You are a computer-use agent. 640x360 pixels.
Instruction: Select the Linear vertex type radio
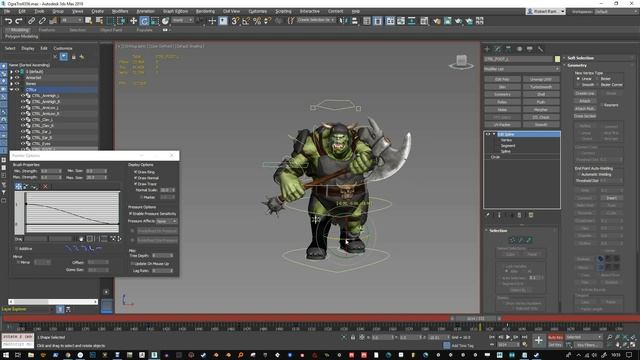tap(578, 78)
